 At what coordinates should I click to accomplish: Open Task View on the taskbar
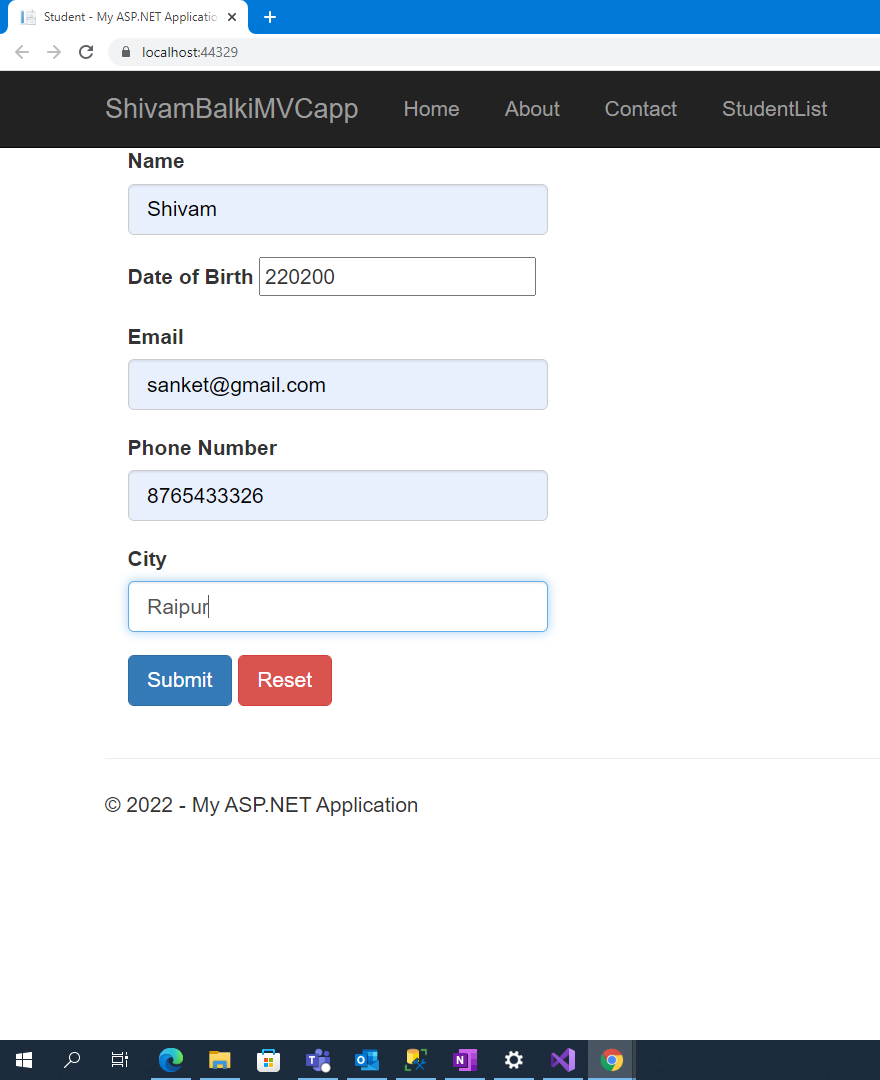(x=120, y=1060)
